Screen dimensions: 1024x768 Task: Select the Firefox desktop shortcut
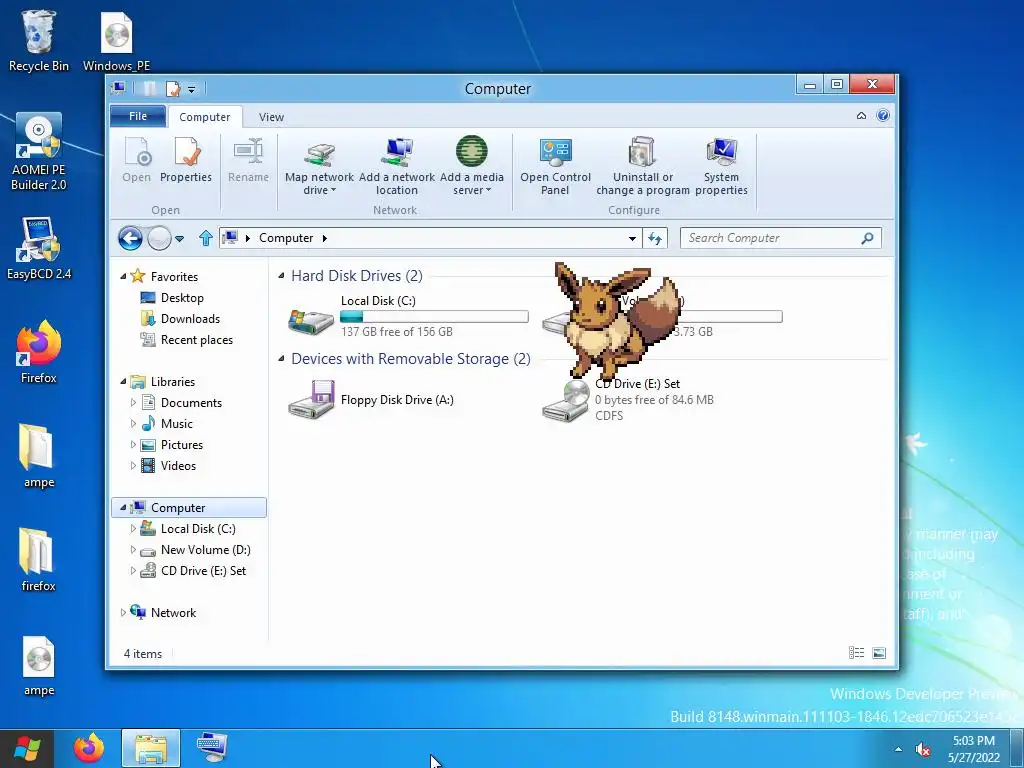[39, 353]
